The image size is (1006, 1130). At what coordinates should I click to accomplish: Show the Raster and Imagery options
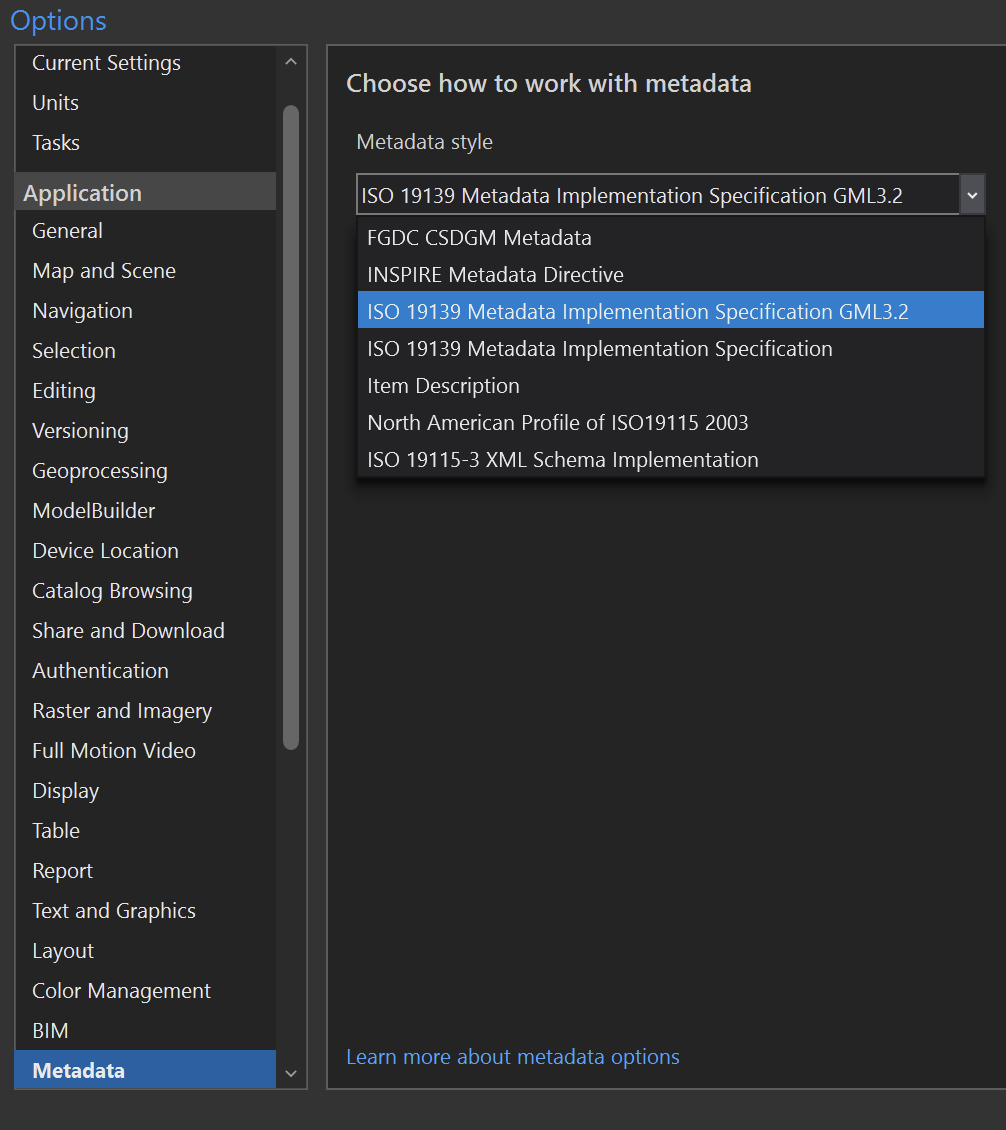coord(122,711)
